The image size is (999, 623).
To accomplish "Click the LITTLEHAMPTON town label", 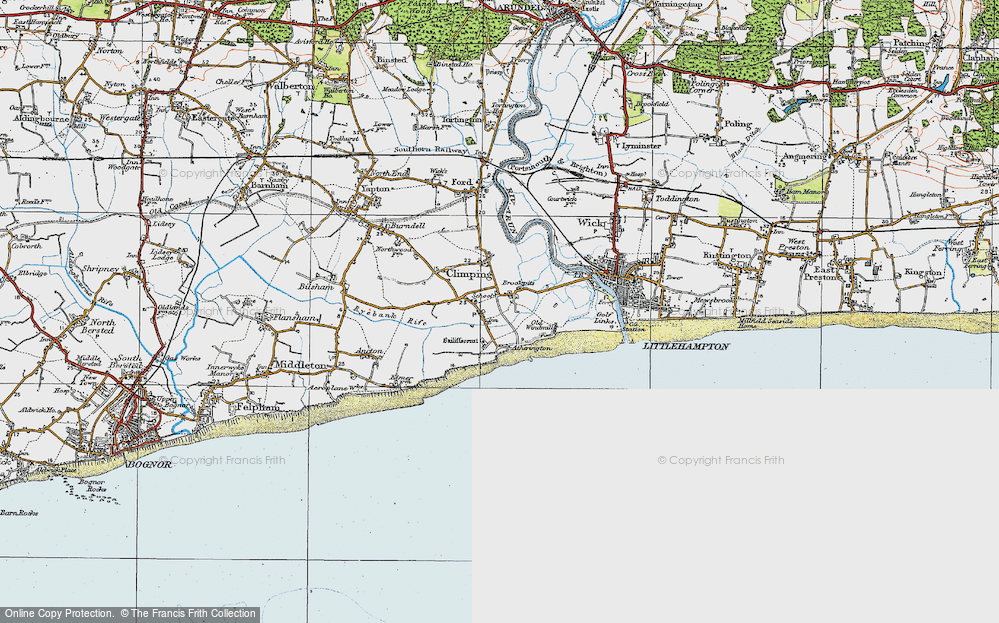I will [686, 347].
